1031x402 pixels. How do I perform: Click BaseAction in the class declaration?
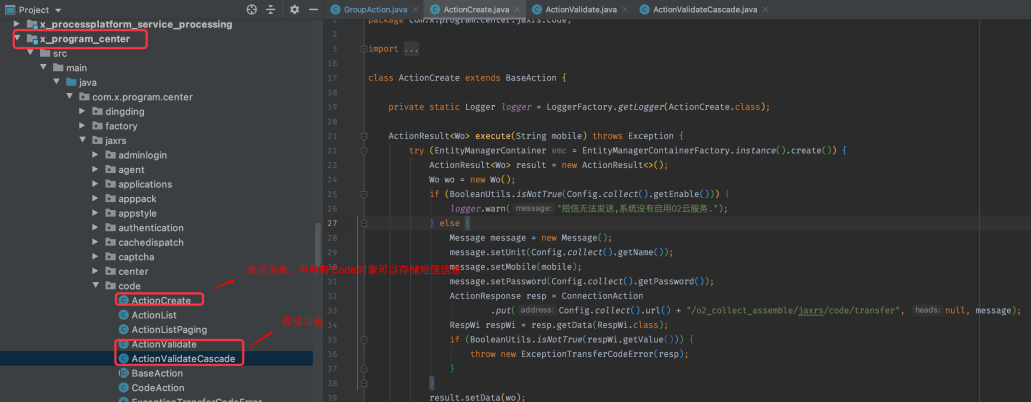(x=531, y=78)
